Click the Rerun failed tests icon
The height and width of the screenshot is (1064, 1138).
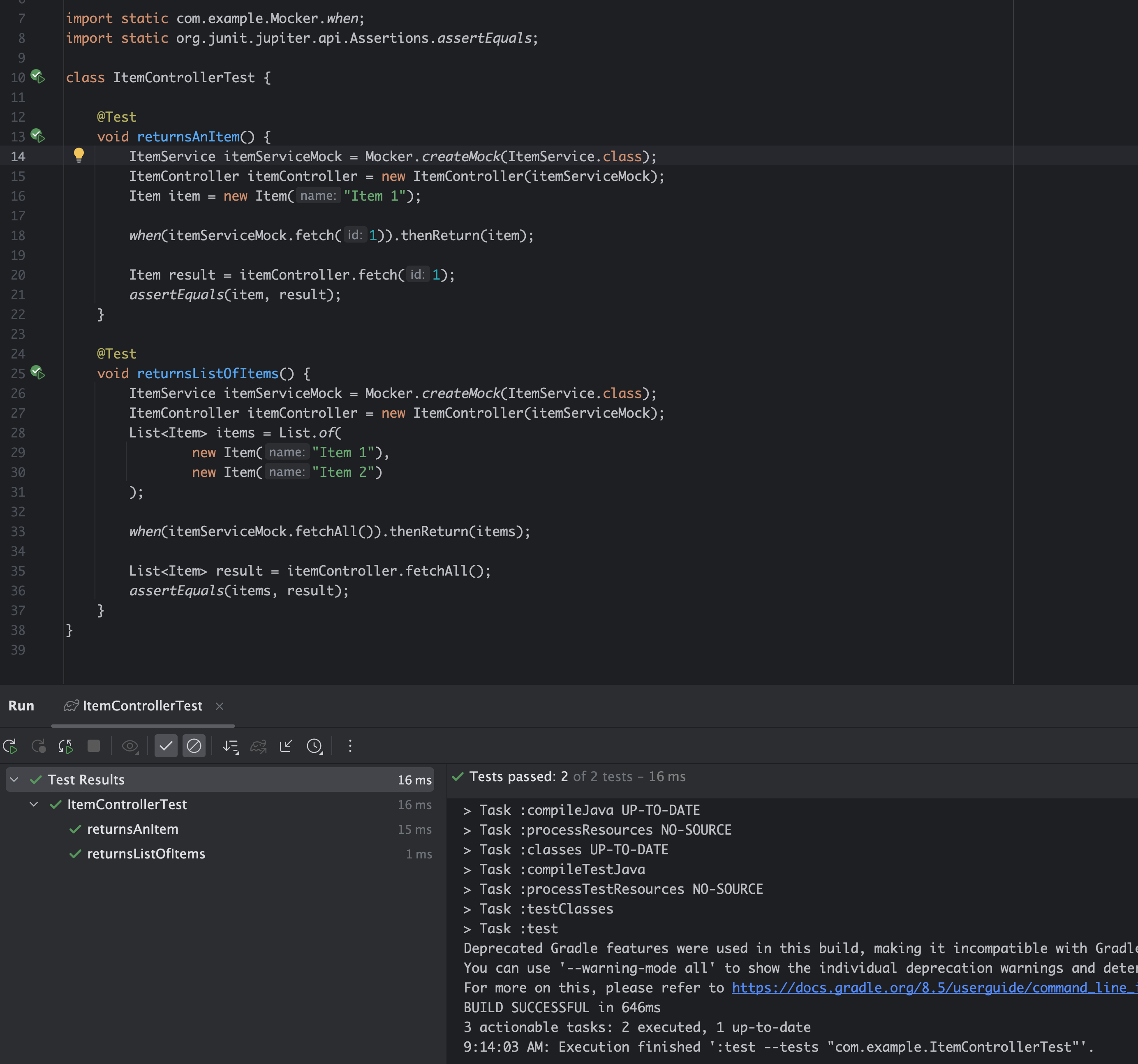point(38,746)
